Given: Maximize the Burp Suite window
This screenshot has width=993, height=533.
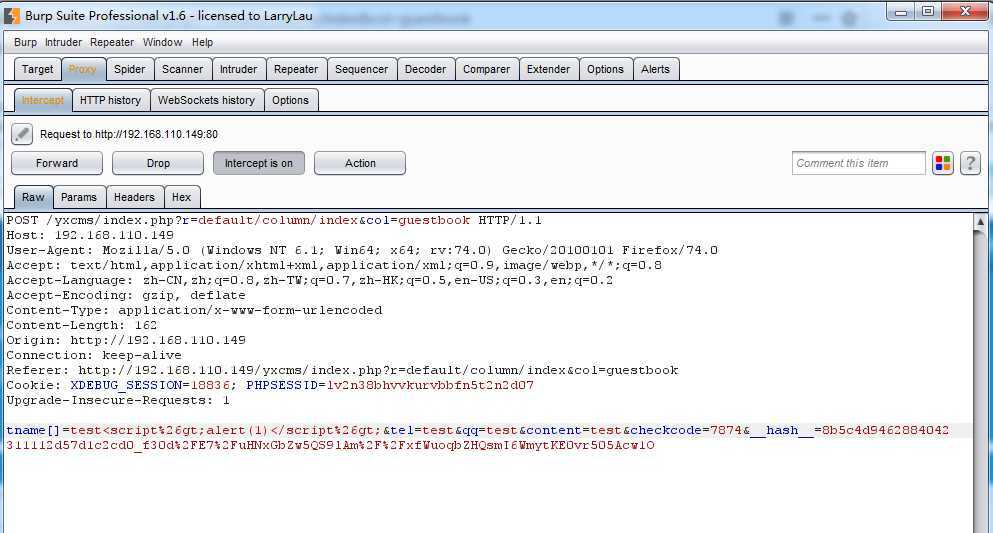Looking at the screenshot, I should pyautogui.click(x=928, y=12).
